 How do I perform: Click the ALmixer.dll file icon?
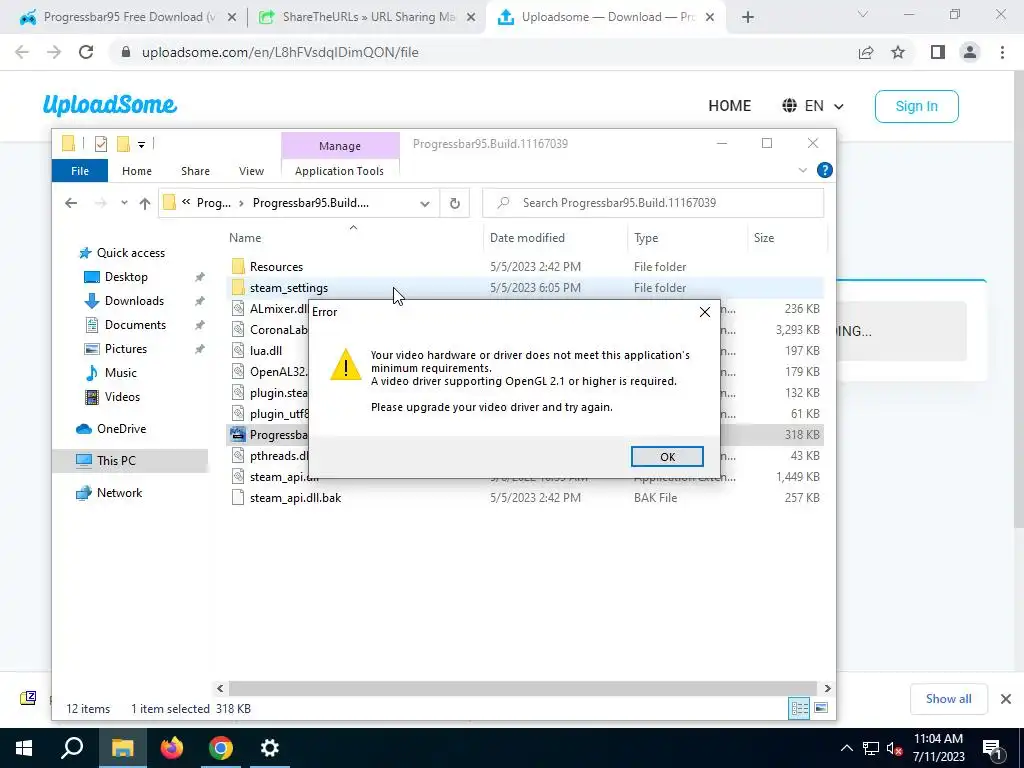[238, 309]
